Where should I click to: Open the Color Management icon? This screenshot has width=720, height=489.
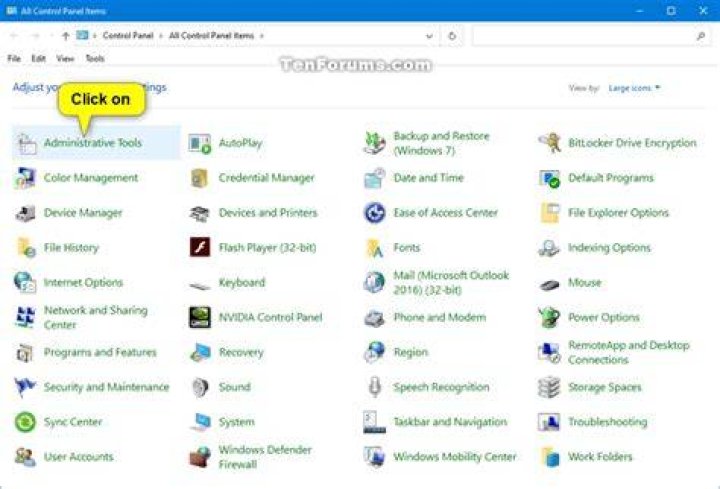[x=25, y=178]
